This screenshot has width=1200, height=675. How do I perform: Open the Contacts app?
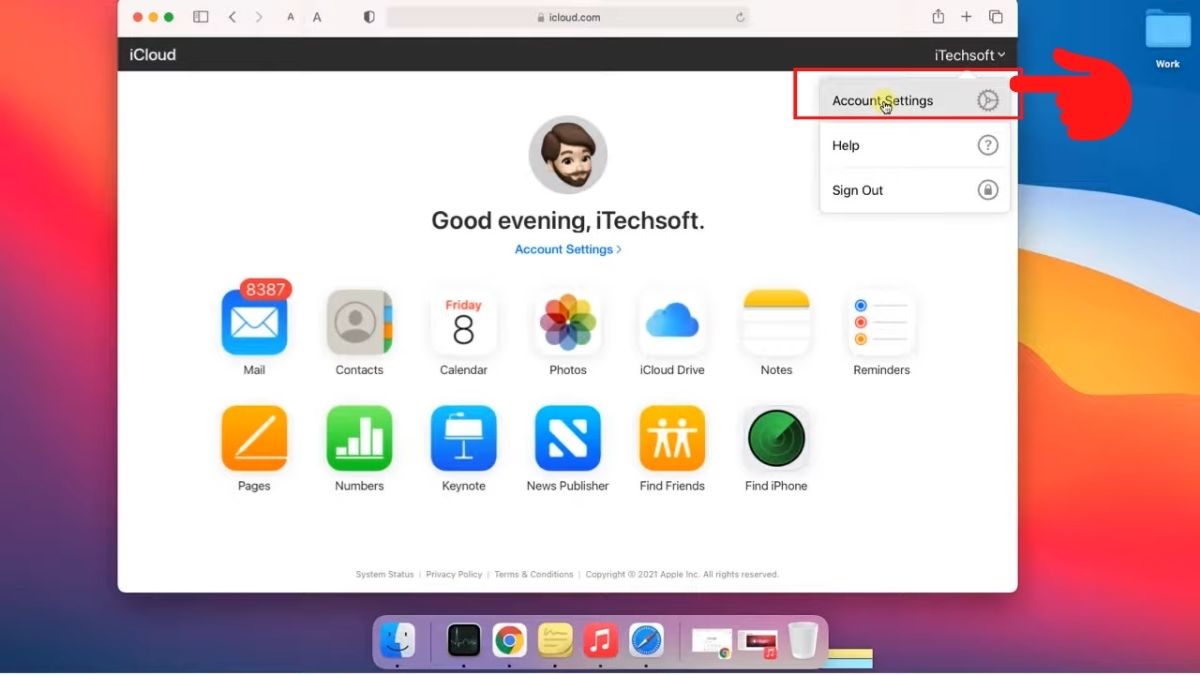pyautogui.click(x=359, y=322)
